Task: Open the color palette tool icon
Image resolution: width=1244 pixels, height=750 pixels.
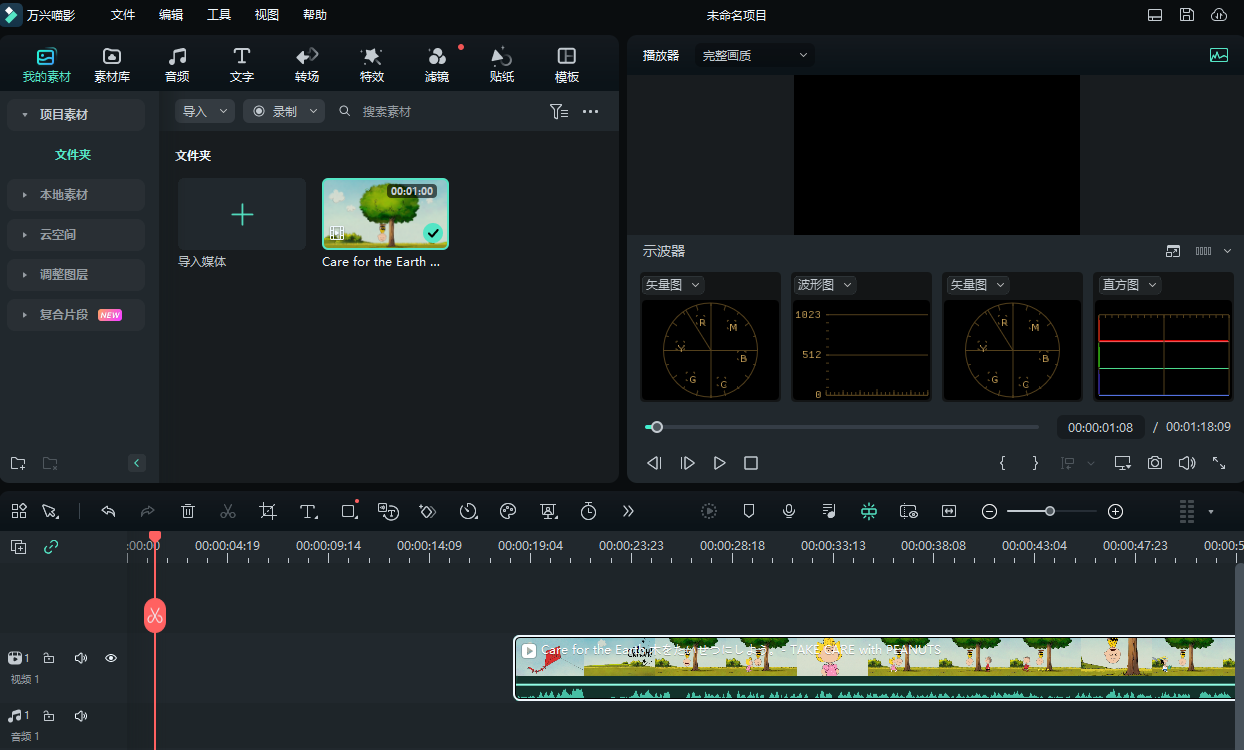Action: tap(508, 511)
